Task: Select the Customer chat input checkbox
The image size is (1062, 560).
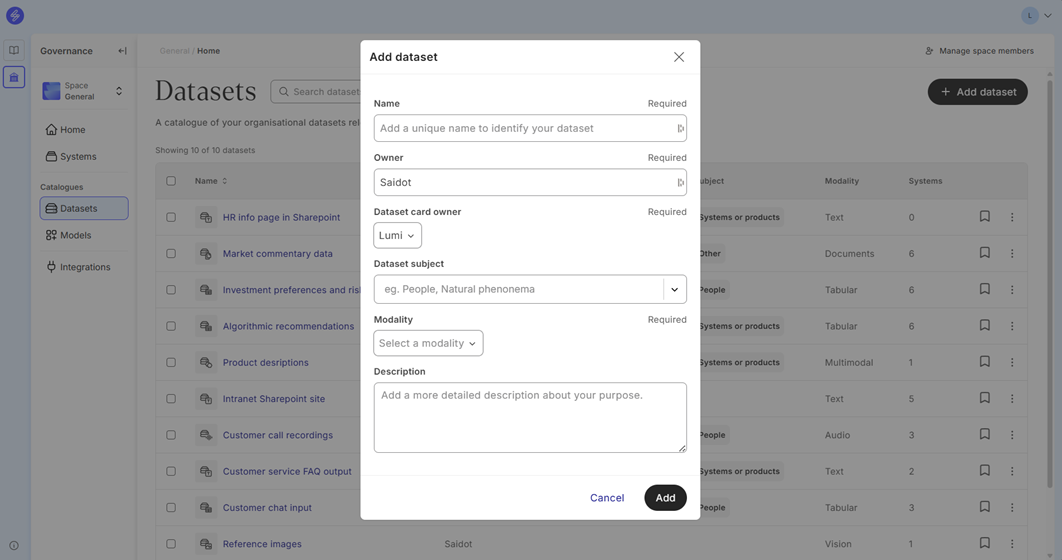Action: click(171, 508)
